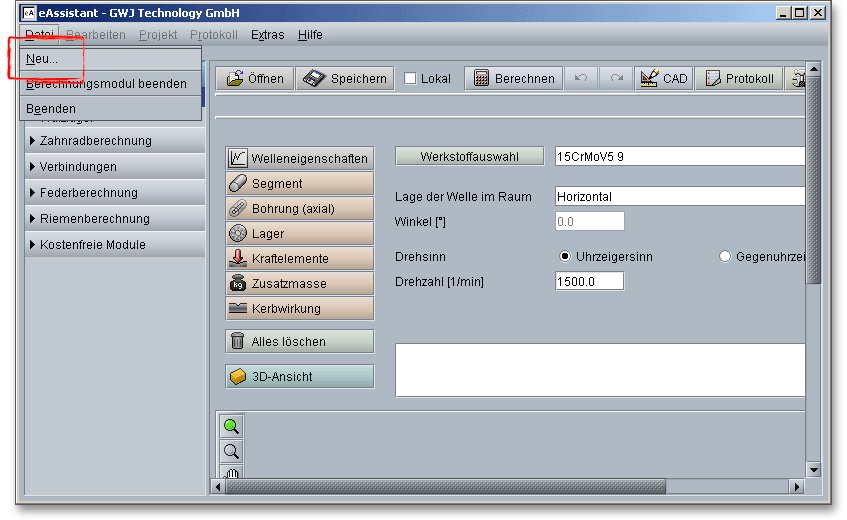Click the Werkstoffauswahl button
Viewport: 847px width, 520px height.
(469, 157)
